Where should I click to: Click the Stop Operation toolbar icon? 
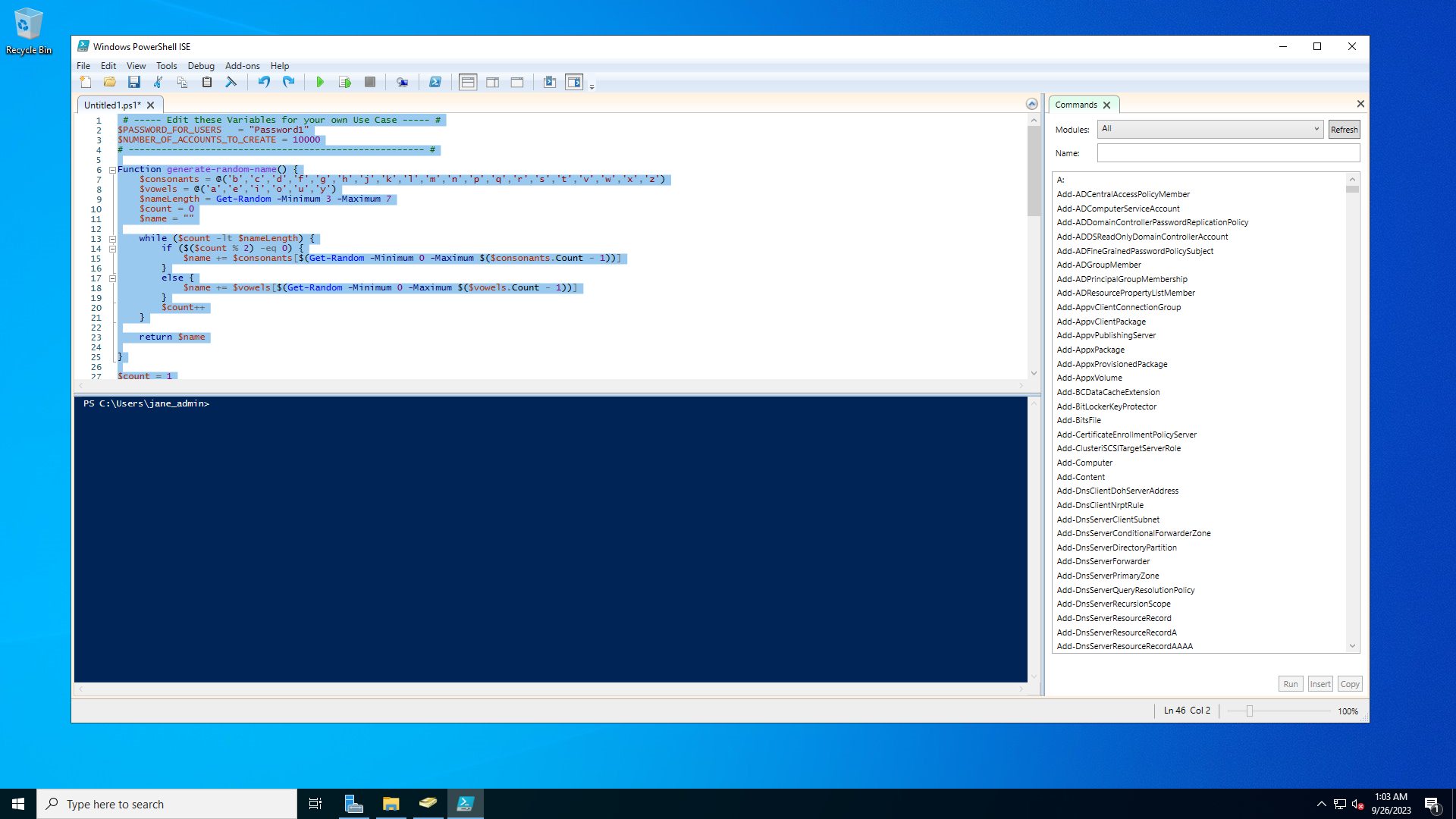point(370,82)
